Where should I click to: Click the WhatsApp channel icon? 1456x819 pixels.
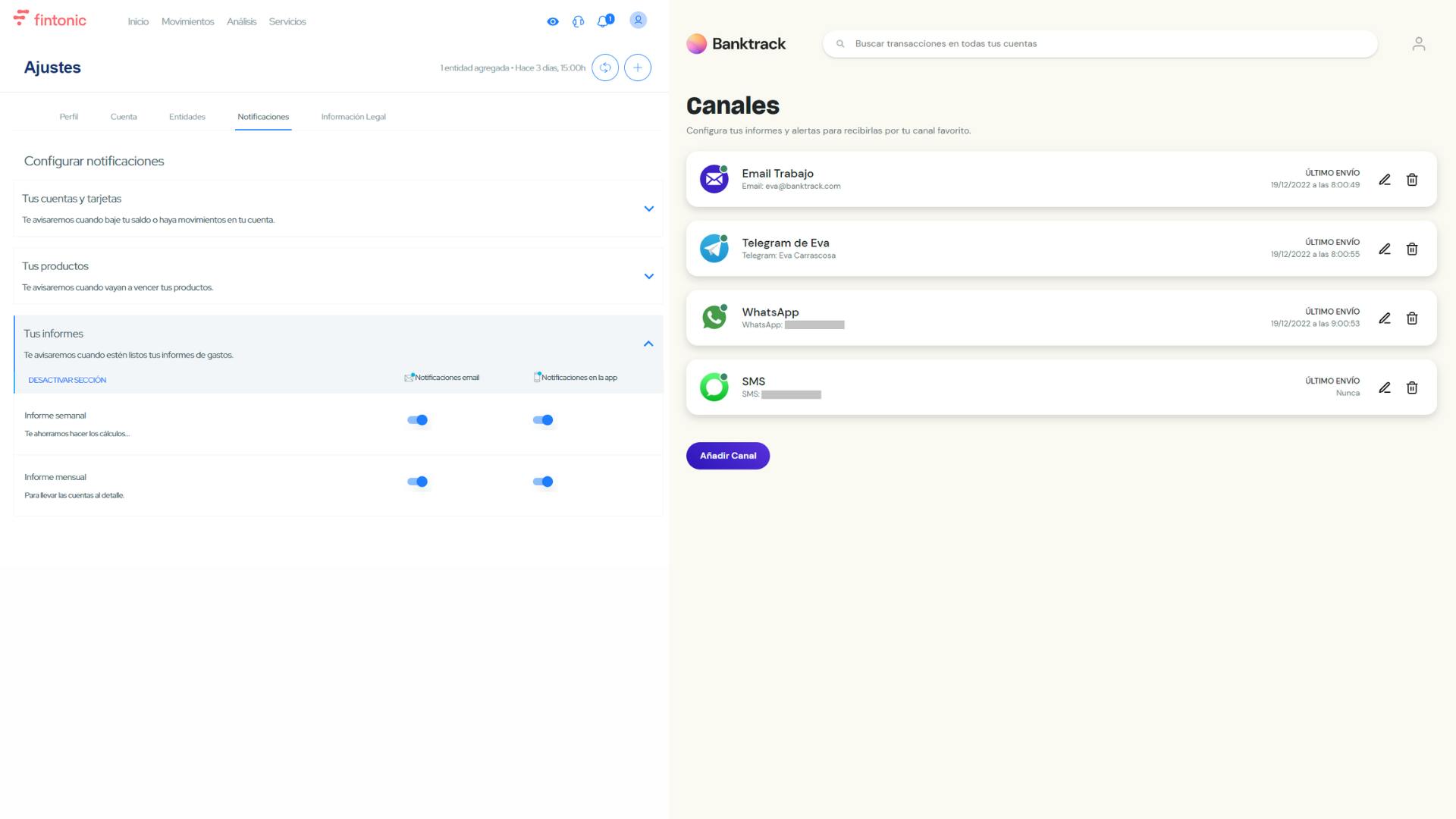714,318
